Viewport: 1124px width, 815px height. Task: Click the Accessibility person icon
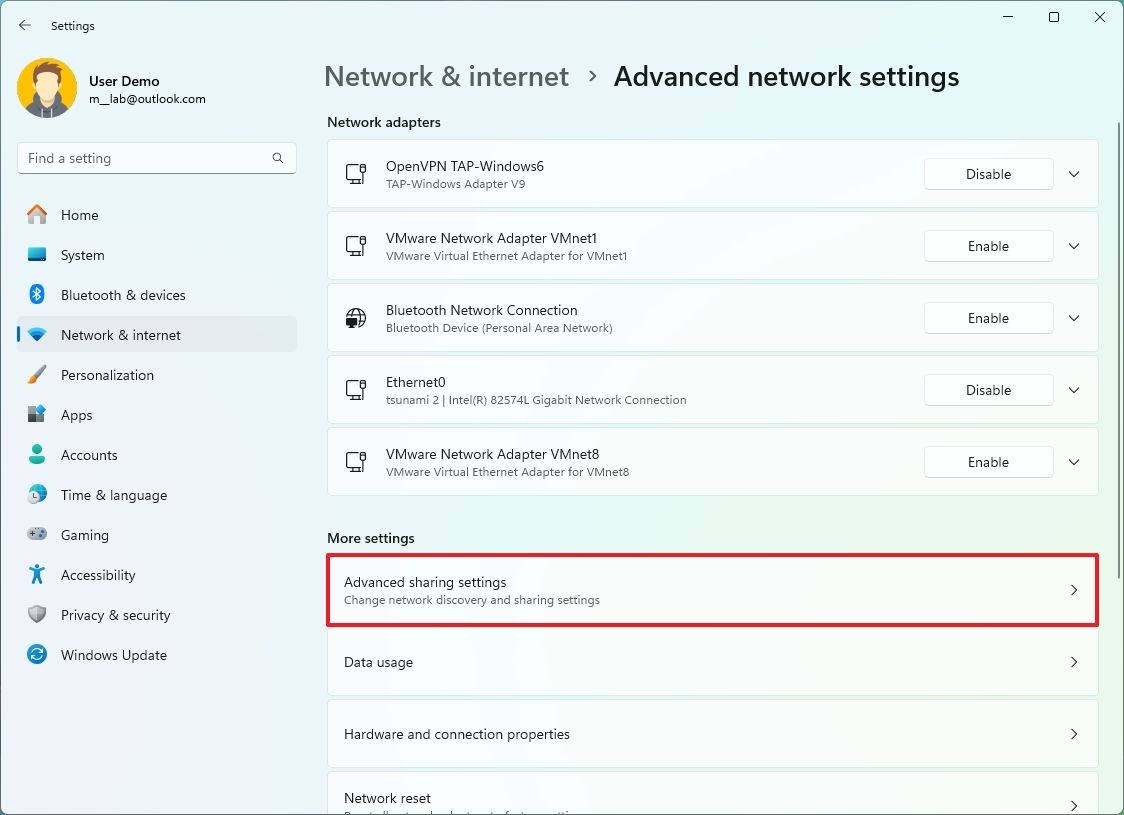click(x=38, y=575)
